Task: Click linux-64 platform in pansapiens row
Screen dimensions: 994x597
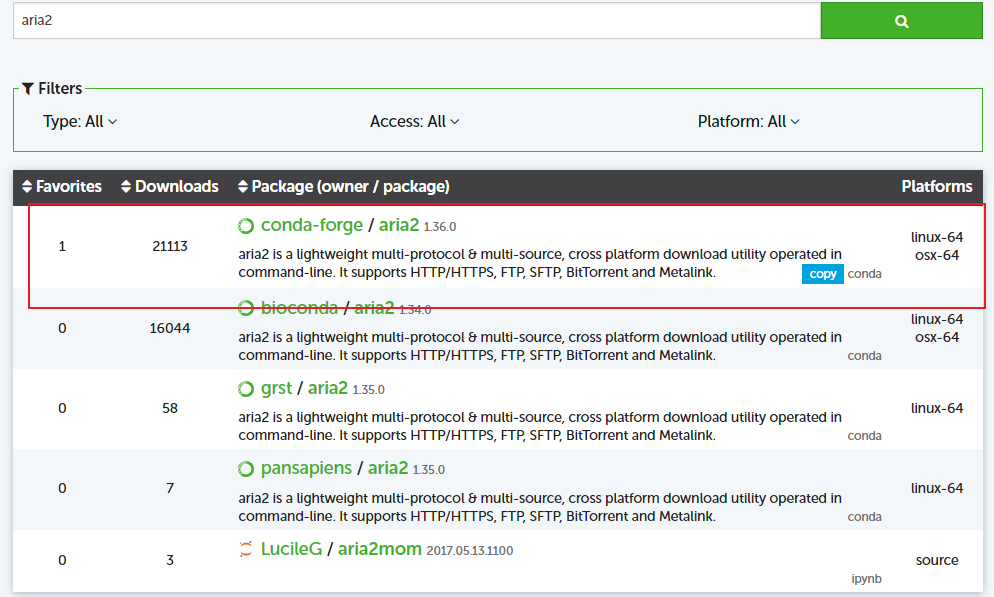Action: coord(937,488)
